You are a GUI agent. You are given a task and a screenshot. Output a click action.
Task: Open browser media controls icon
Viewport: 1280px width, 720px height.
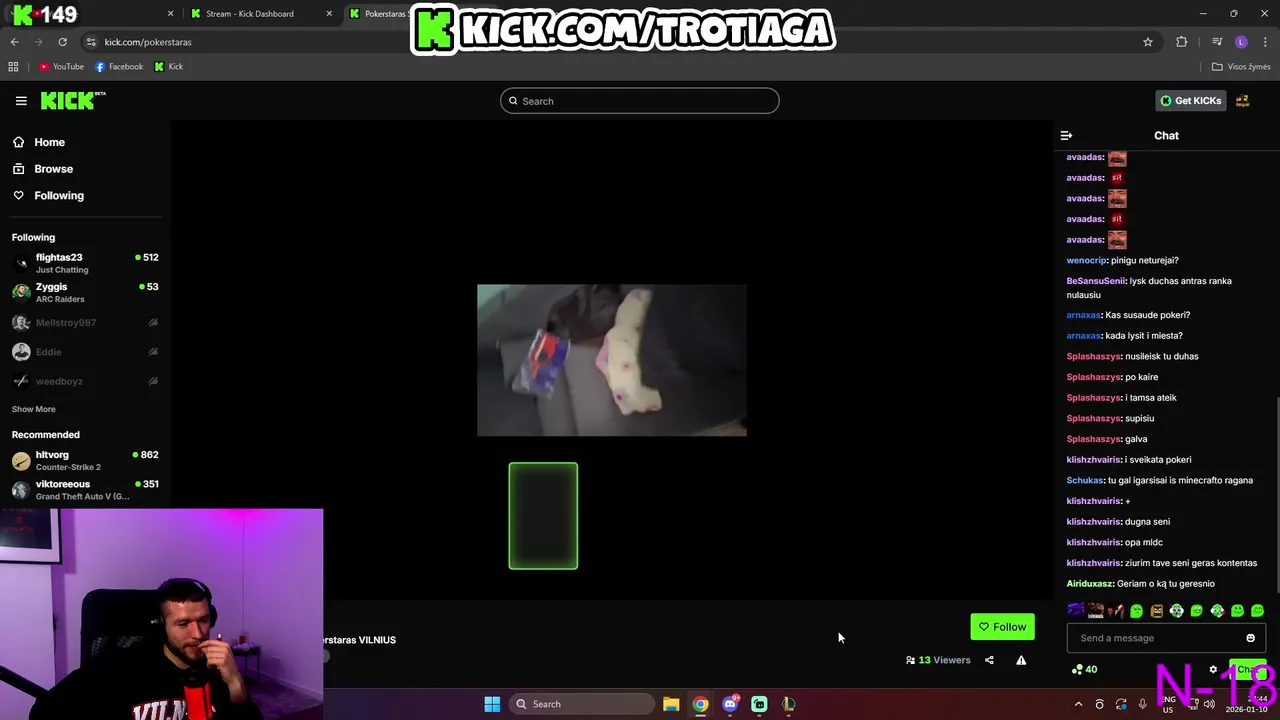coord(1217,42)
